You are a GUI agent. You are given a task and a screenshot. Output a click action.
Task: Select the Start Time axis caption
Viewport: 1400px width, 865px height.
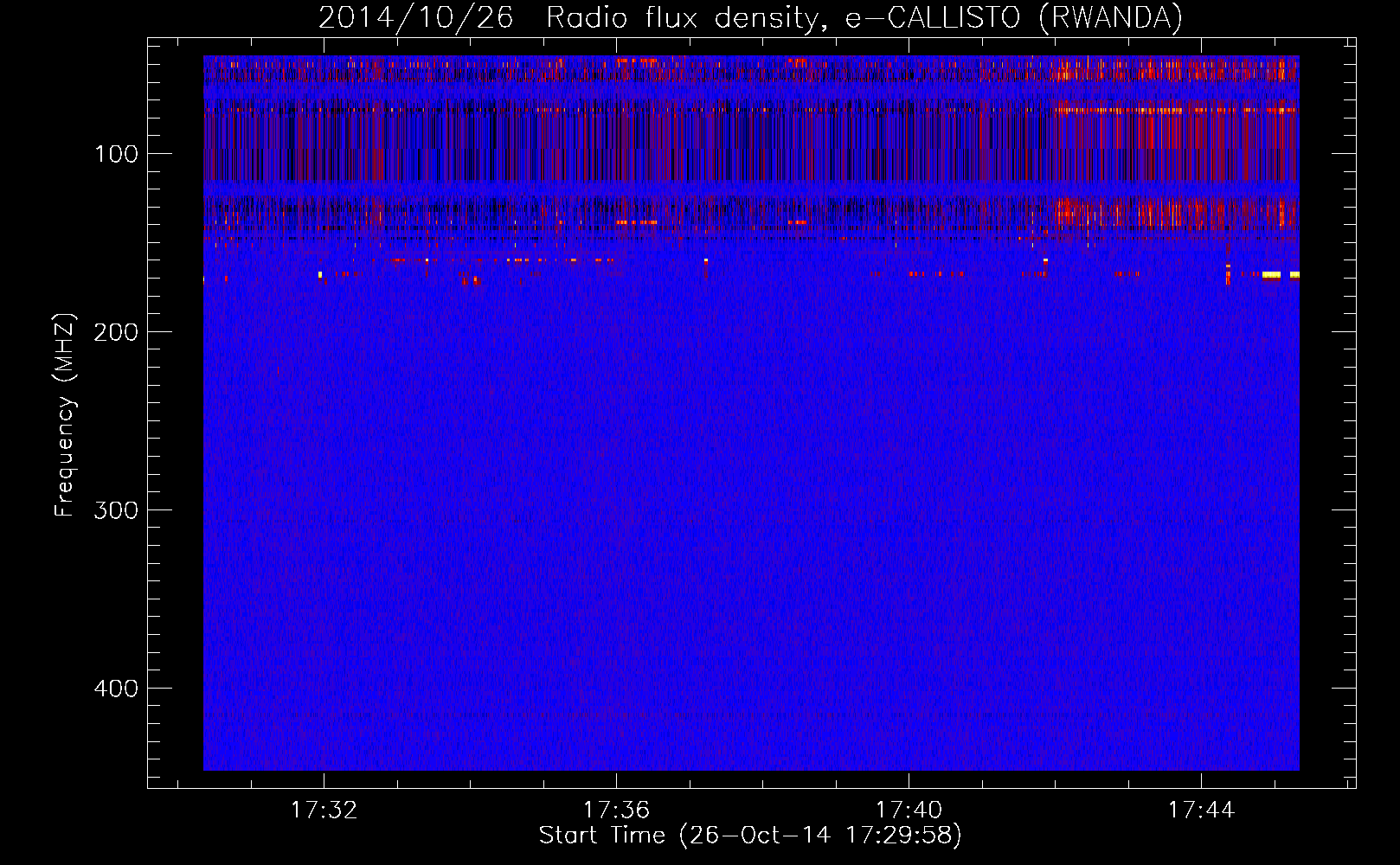point(750,836)
